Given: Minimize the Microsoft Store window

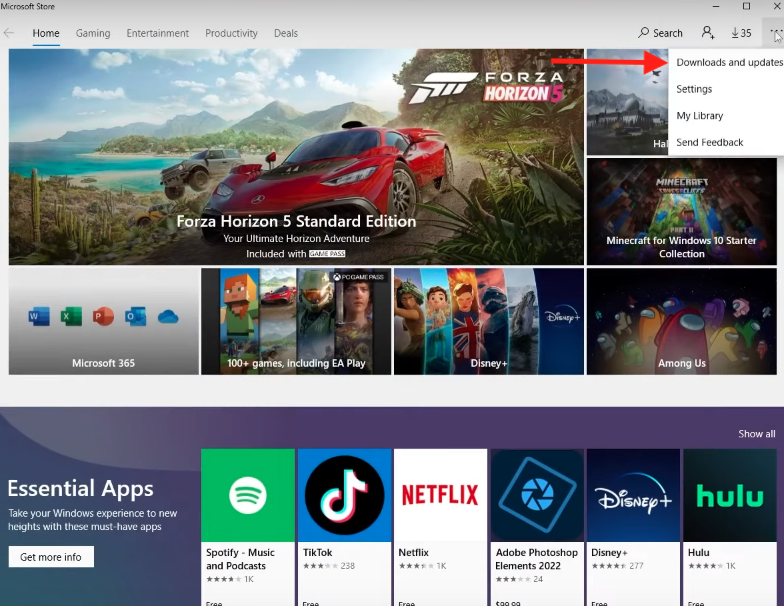Looking at the screenshot, I should point(716,6).
